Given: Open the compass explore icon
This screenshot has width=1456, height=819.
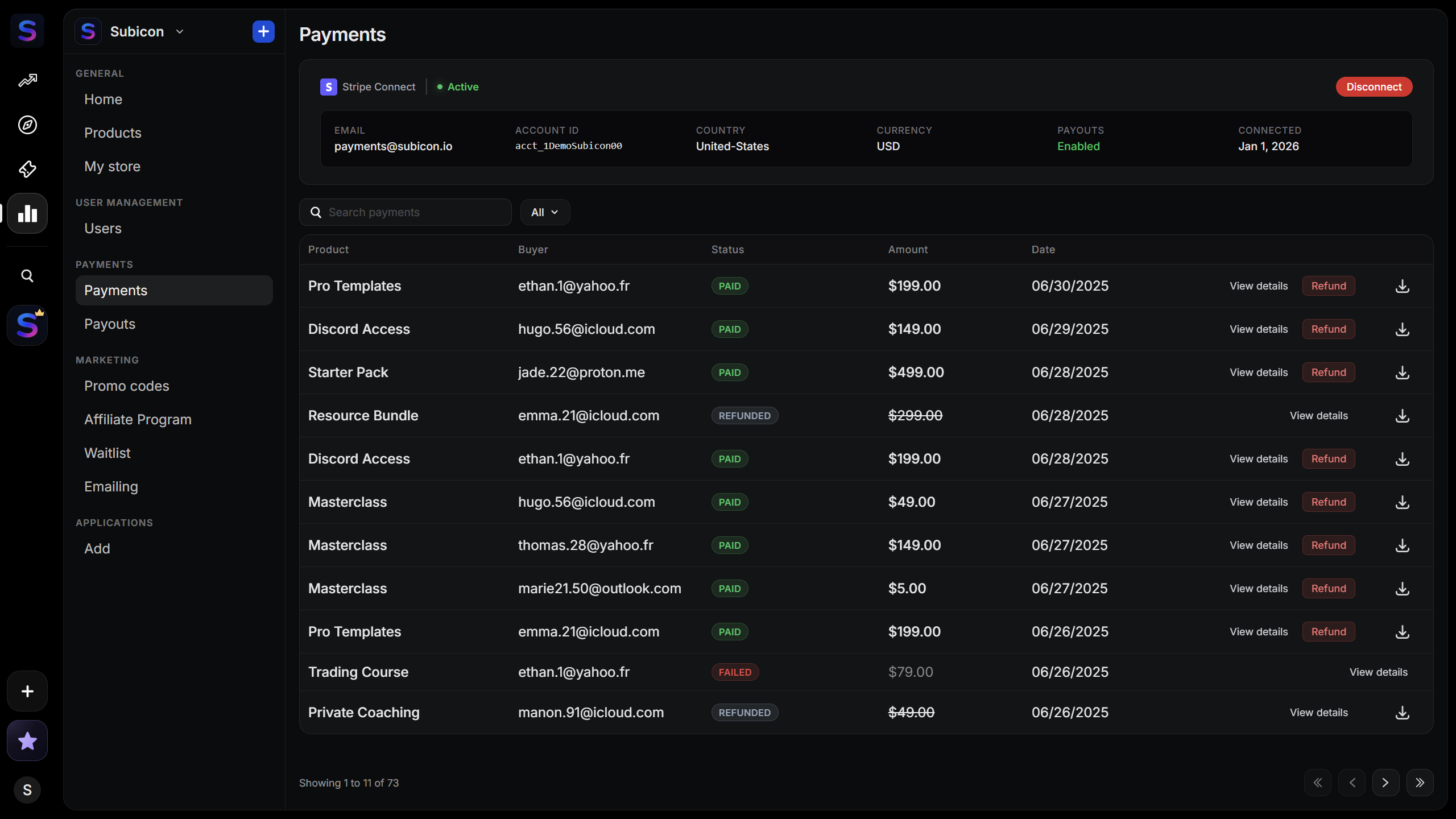Looking at the screenshot, I should [27, 125].
